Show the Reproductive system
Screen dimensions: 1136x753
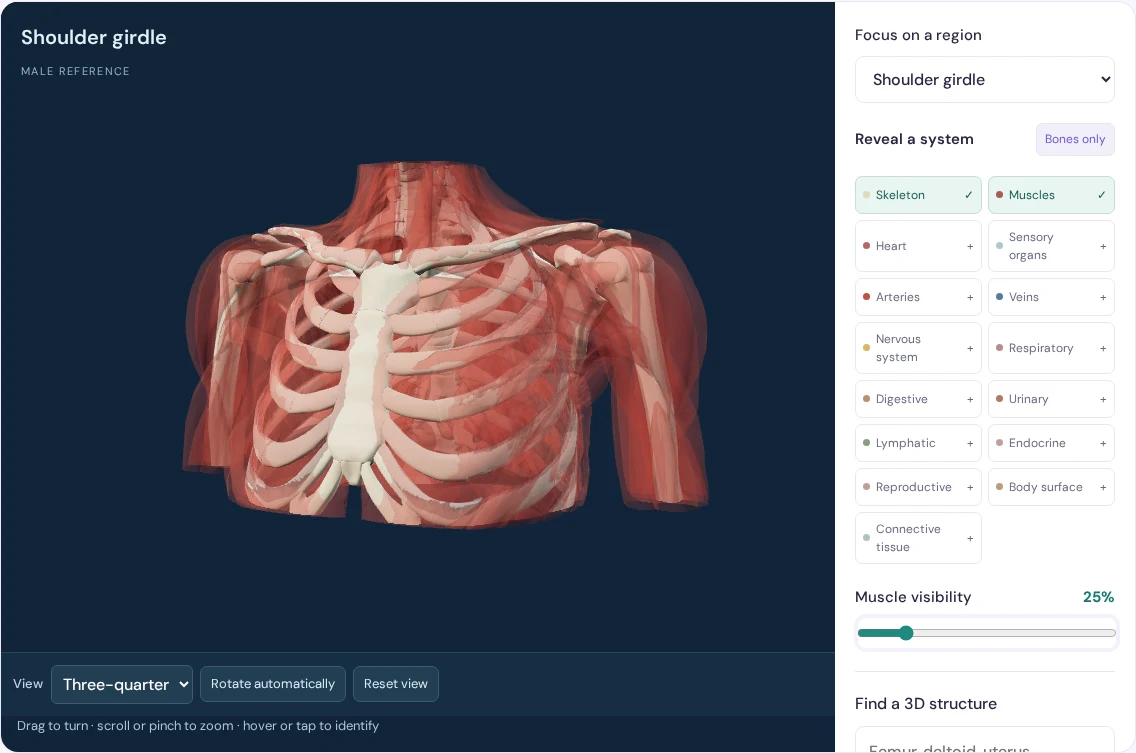pos(918,487)
